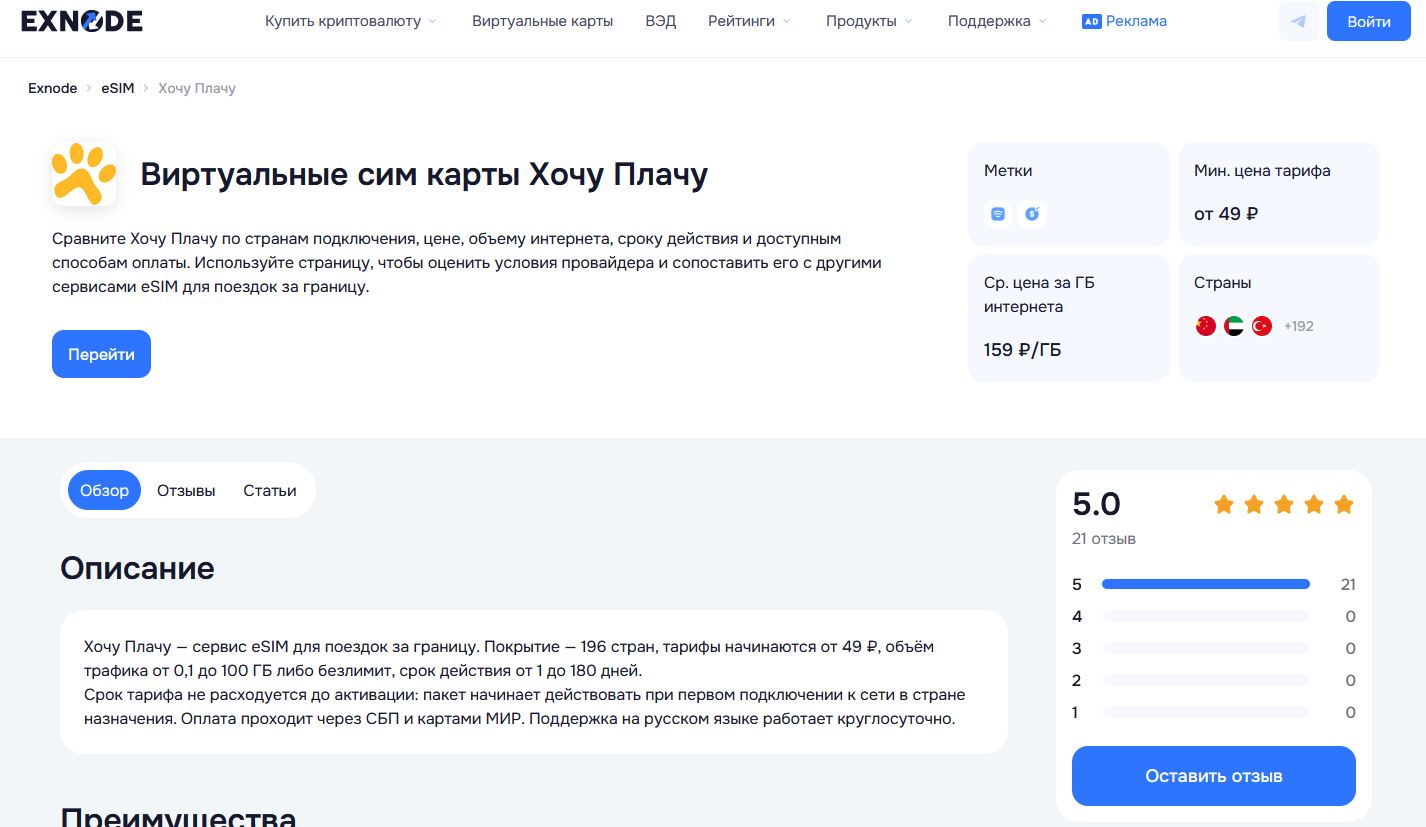Click the UAE flag icon
The image size is (1426, 827).
point(1234,326)
